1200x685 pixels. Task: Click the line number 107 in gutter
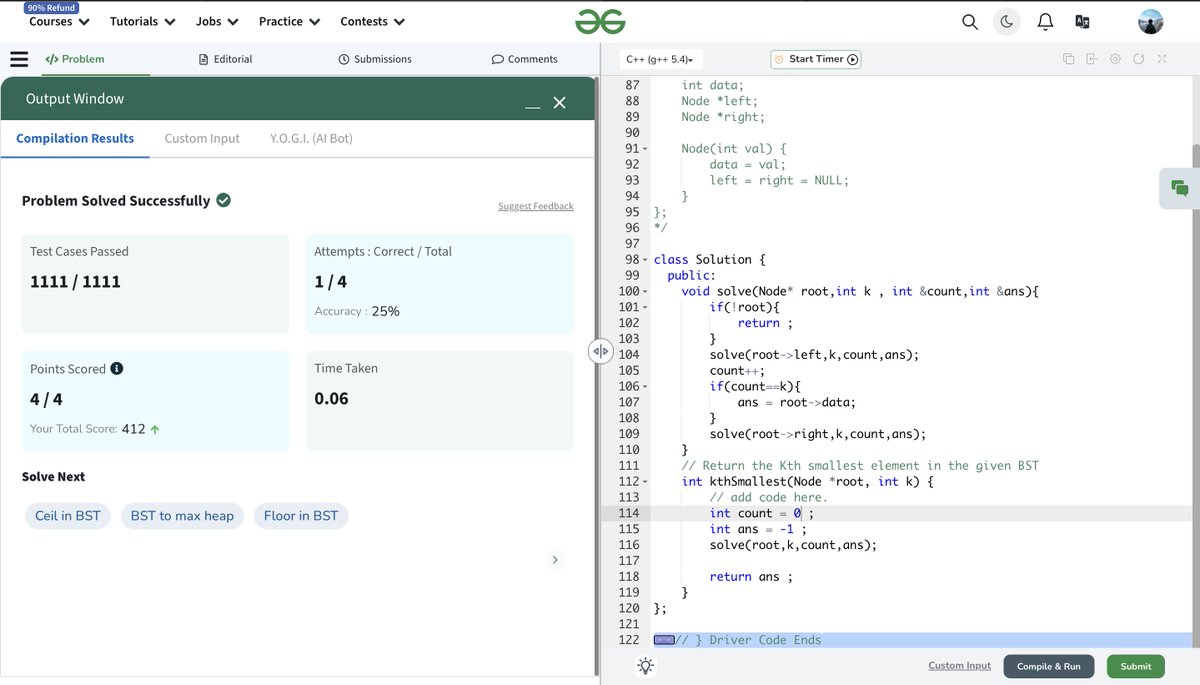[629, 402]
